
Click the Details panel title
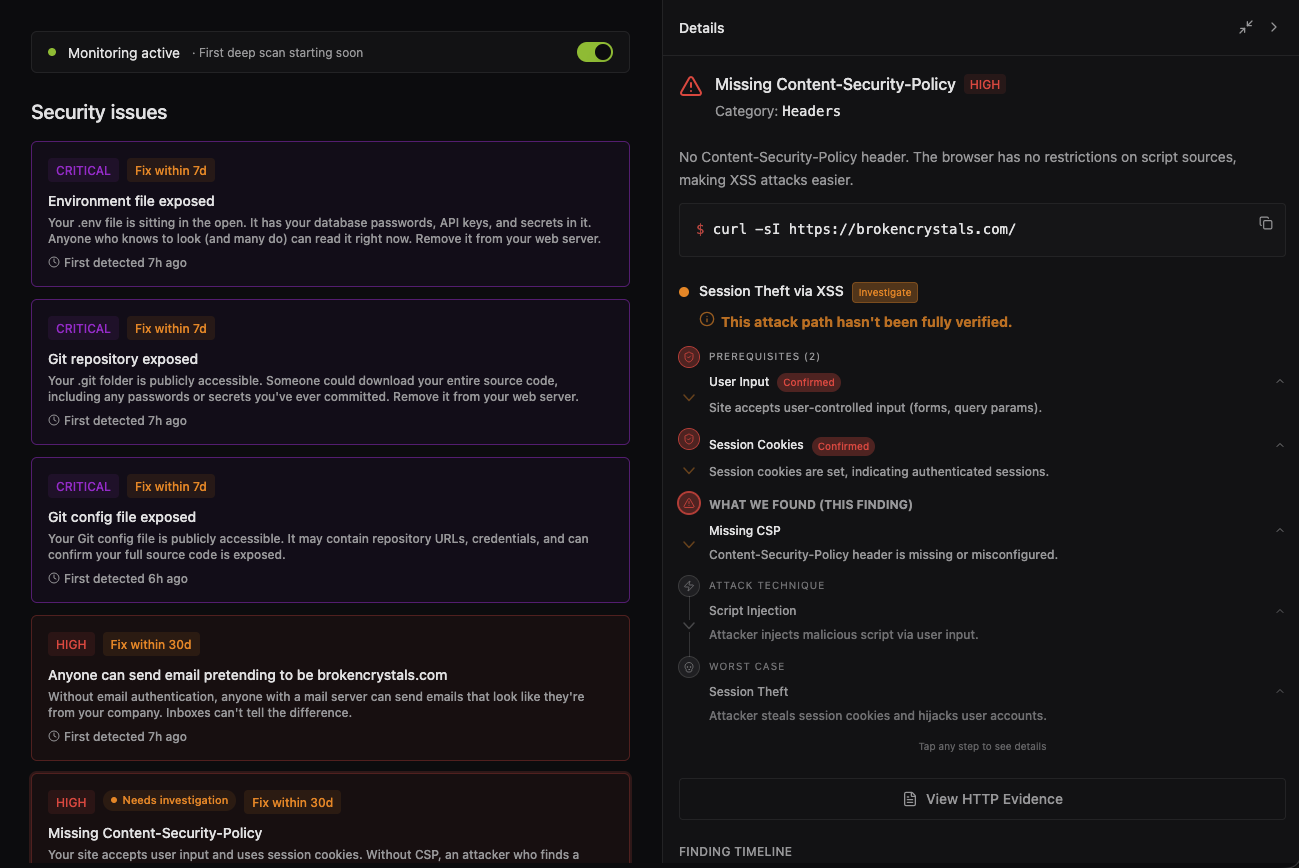(701, 28)
